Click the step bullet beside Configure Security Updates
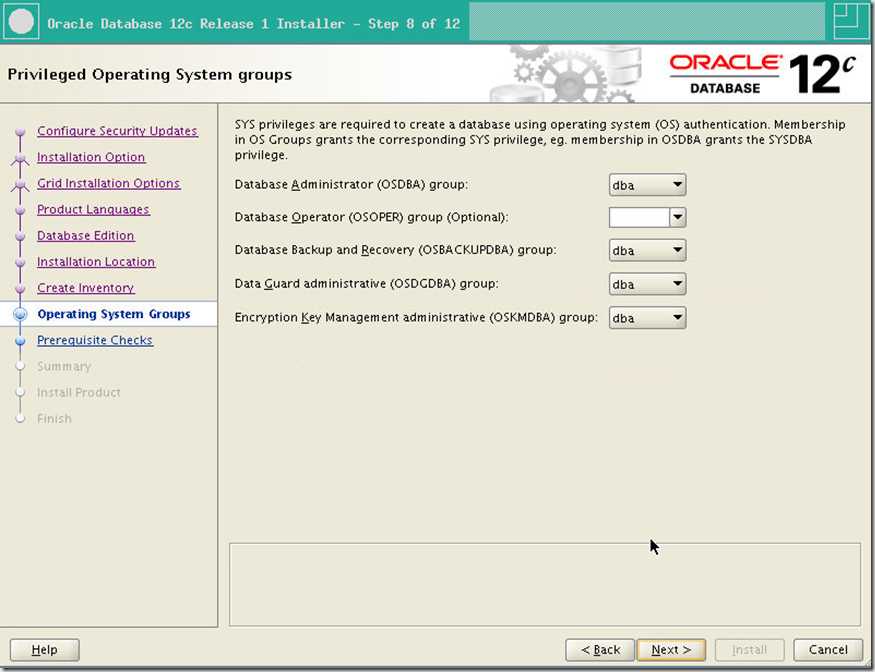 coord(21,131)
